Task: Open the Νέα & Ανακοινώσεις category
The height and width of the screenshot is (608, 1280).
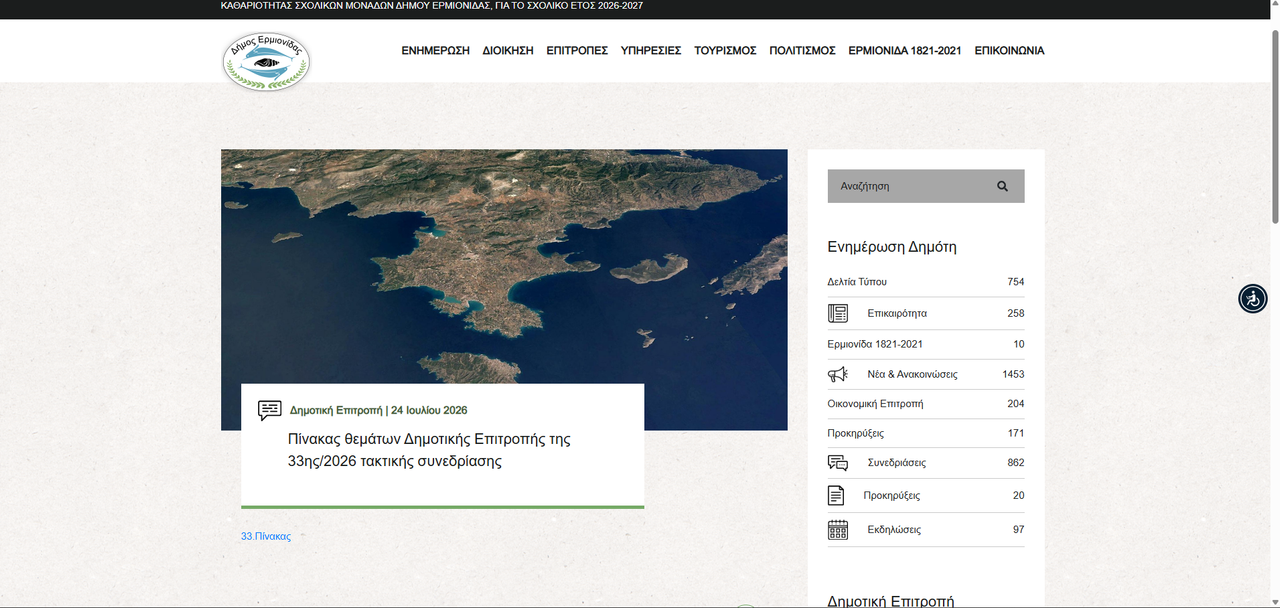Action: (x=912, y=374)
